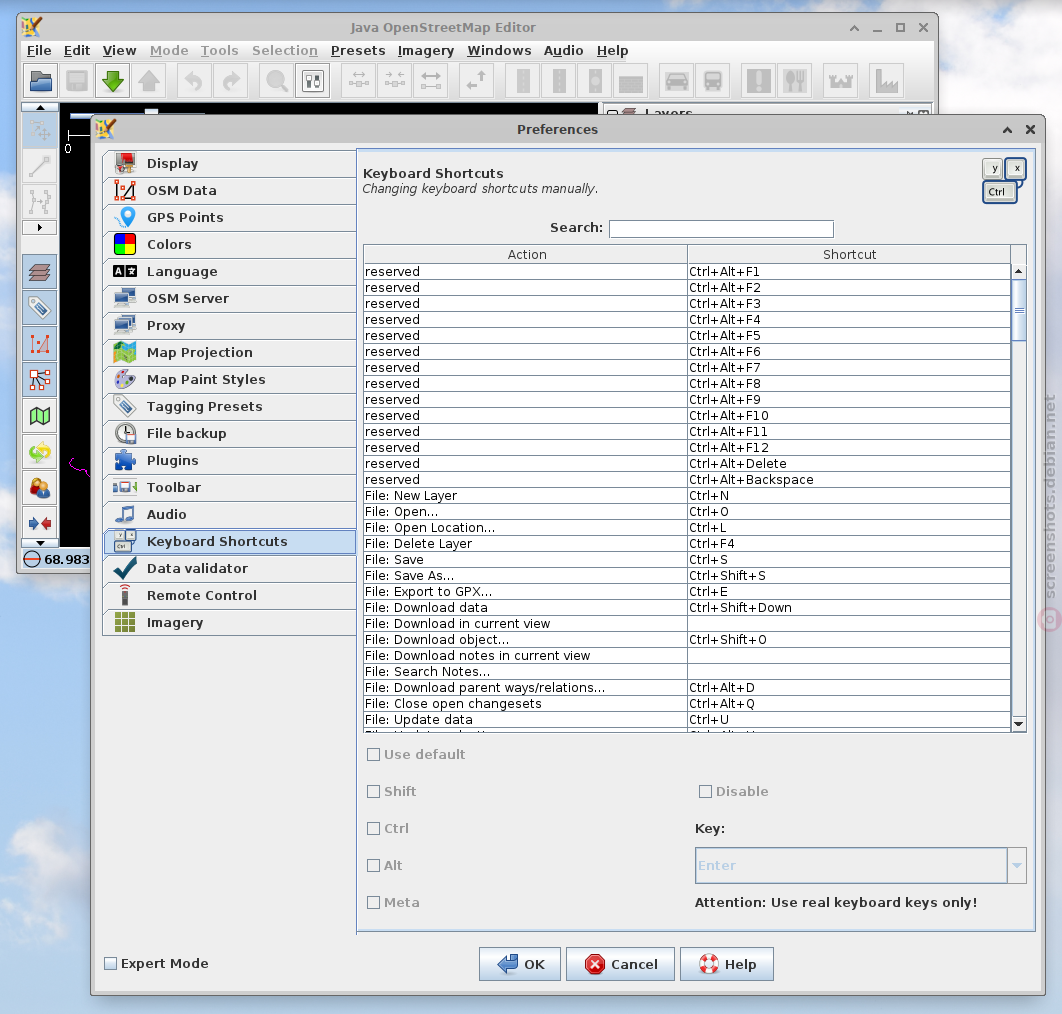Click the restaurant fork-and-knife preset icon

click(x=795, y=81)
